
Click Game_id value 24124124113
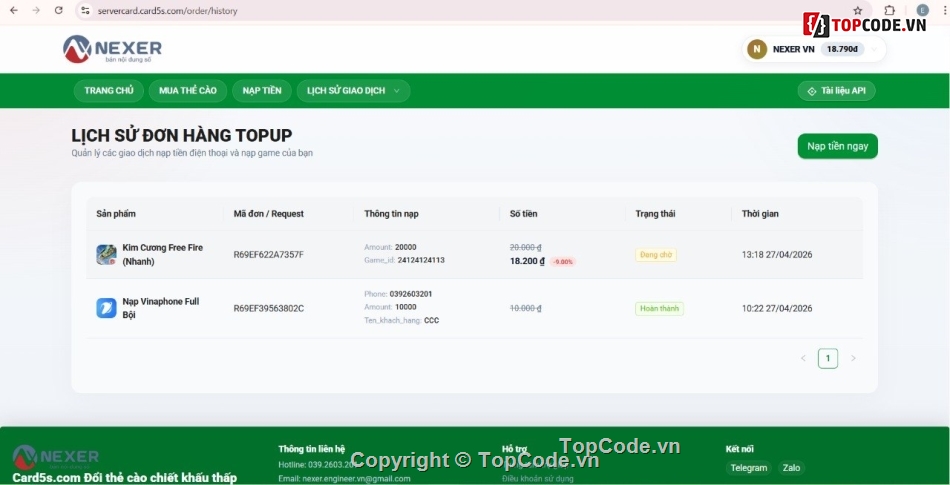click(x=421, y=260)
